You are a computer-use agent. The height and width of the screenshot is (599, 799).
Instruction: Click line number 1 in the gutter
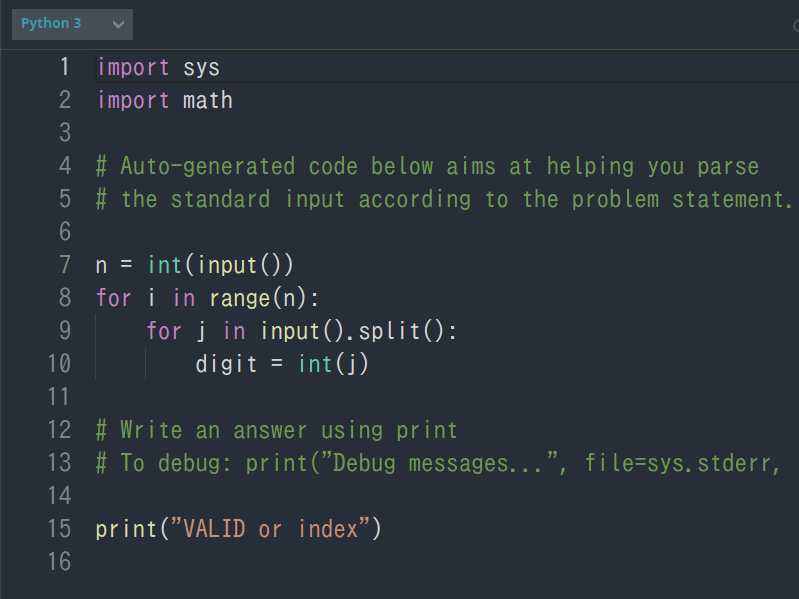pyautogui.click(x=65, y=67)
